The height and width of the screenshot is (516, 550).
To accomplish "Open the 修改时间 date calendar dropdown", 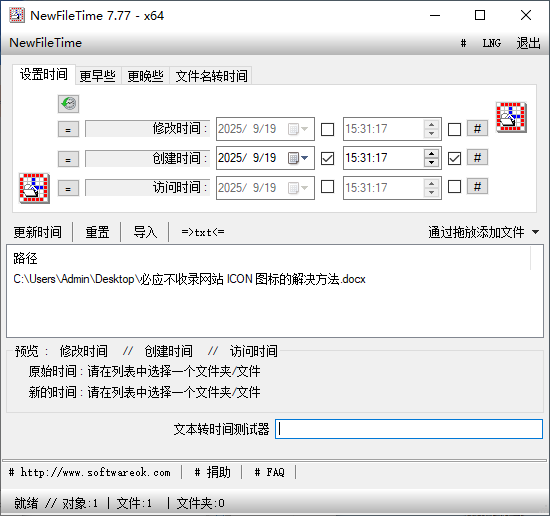I will click(x=298, y=129).
